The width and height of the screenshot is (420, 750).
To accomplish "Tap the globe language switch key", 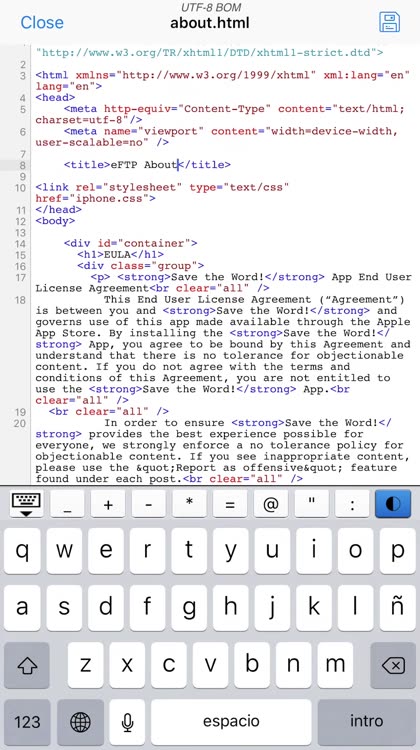I will (x=80, y=721).
